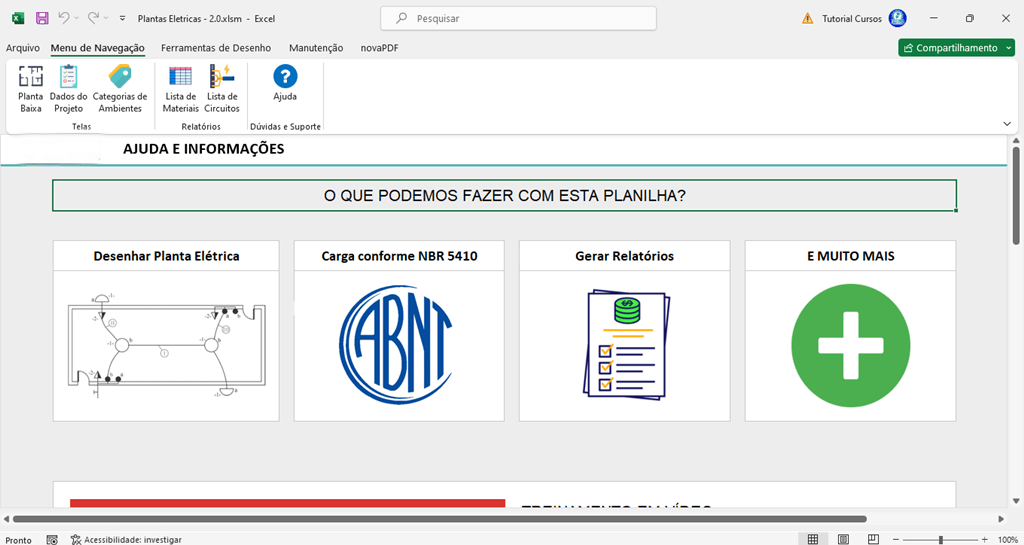Screen dimensions: 1024x545
Task: Open the Tutorial Cursos profile avatar
Action: coord(899,19)
